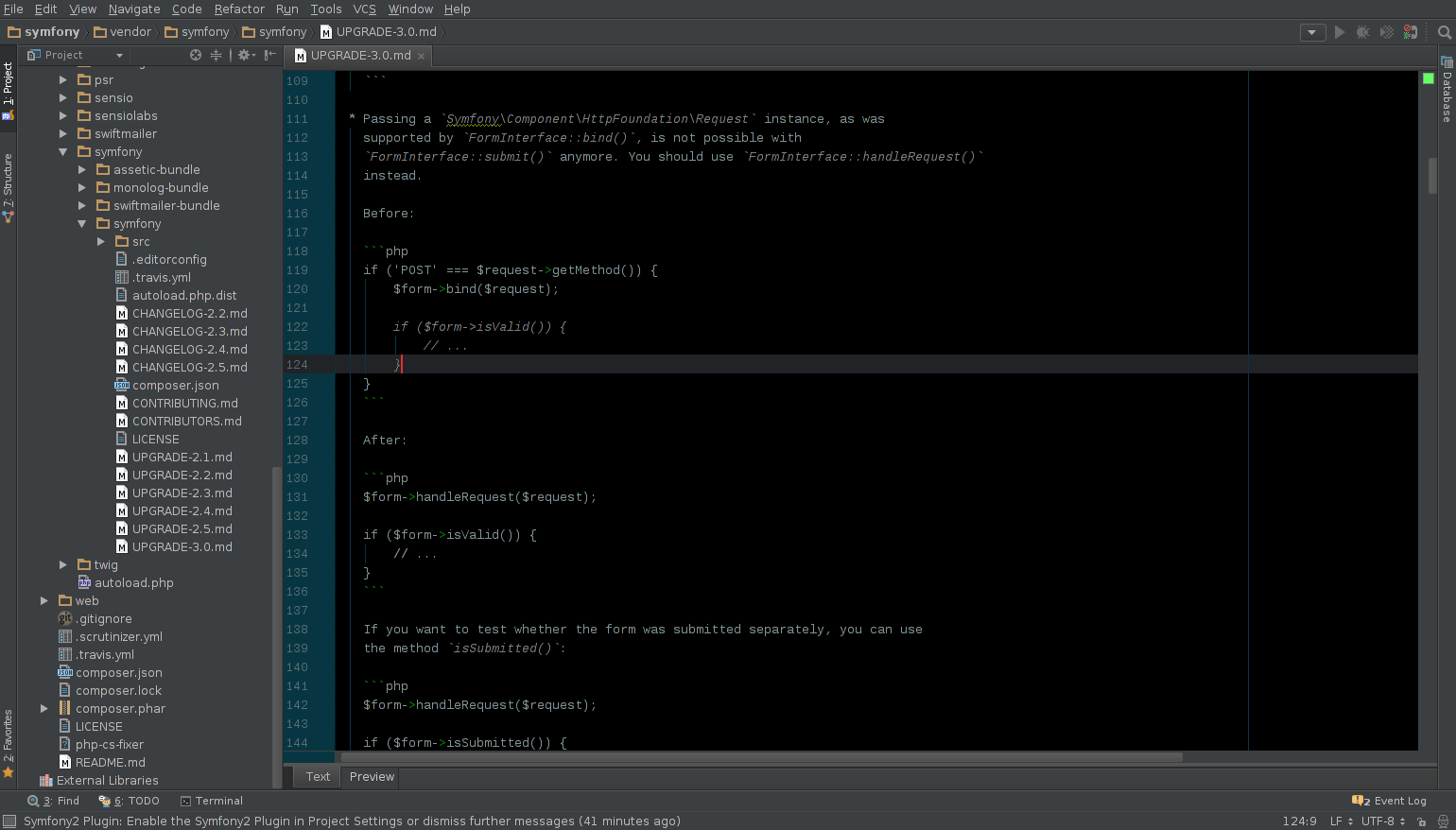
Task: Click UPGRADE-3.0.md breadcrumb in navigation bar
Action: pos(378,32)
